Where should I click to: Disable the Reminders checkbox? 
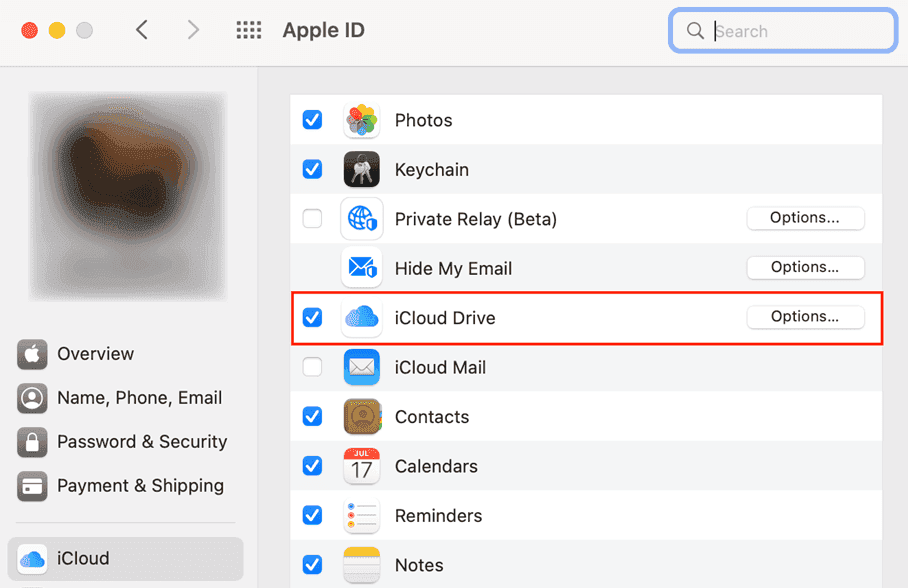coord(312,515)
